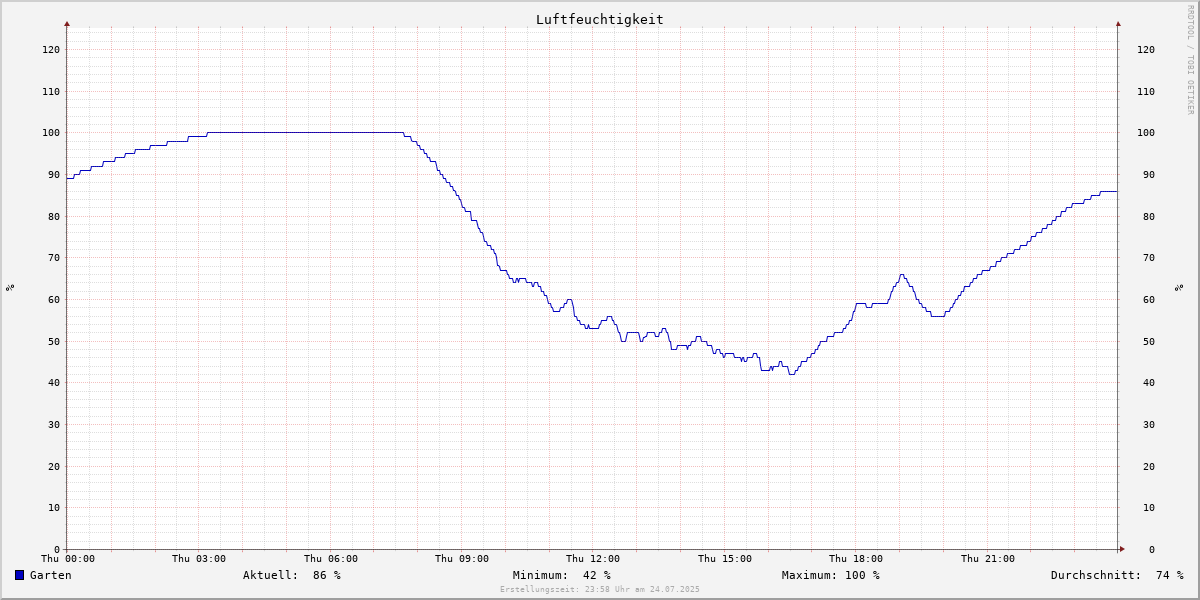Click the blue Garten legend color swatch
1200x600 pixels.
19,575
